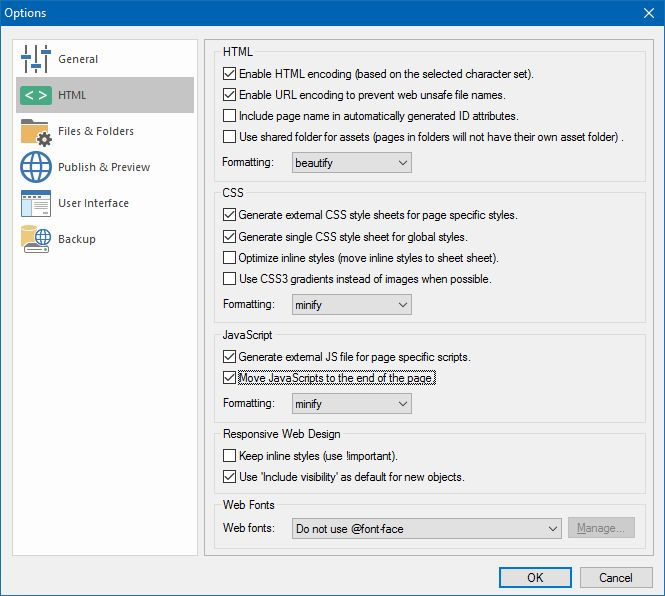Check Use shared folder for assets
This screenshot has width=665, height=596.
pyautogui.click(x=229, y=137)
